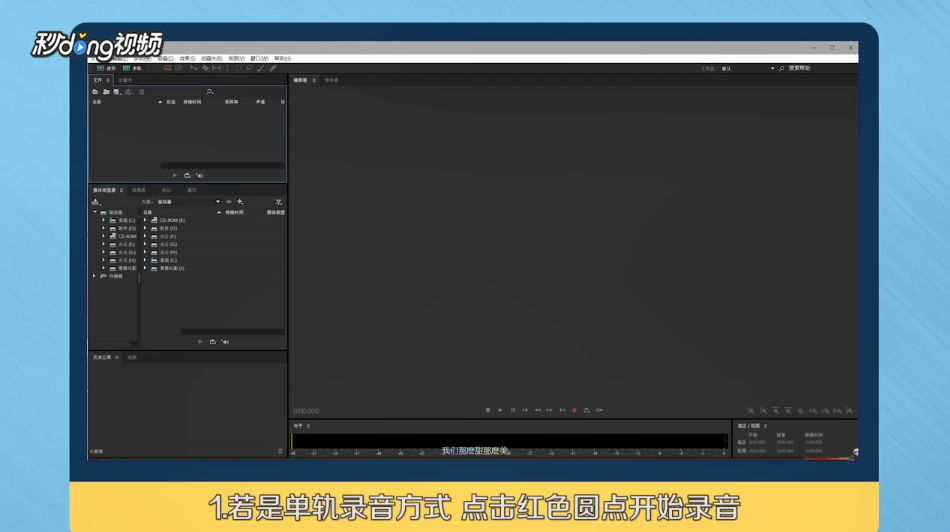Open the 窗口(W) menu
The width and height of the screenshot is (950, 532).
(259, 59)
